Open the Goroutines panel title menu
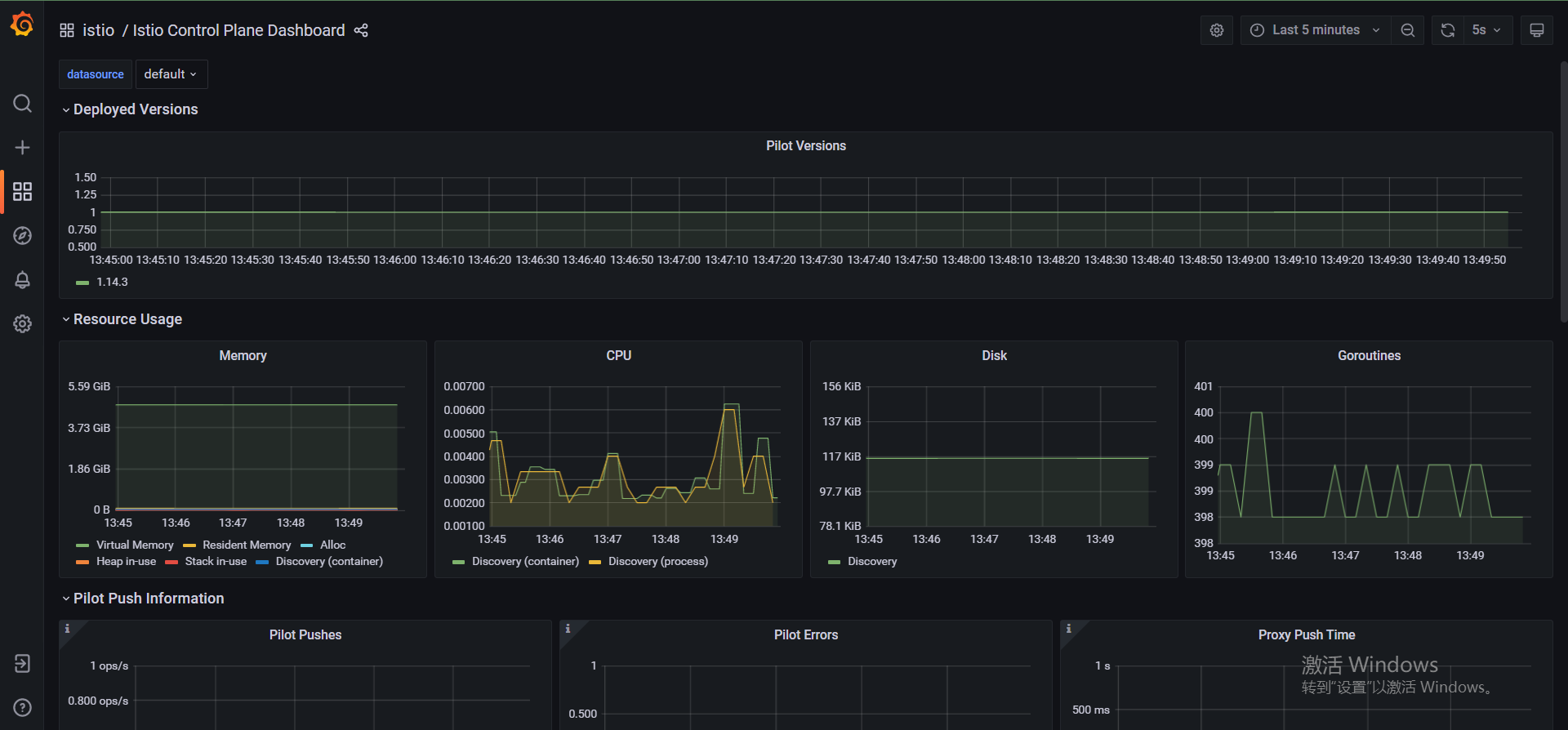The height and width of the screenshot is (730, 1568). point(1369,356)
